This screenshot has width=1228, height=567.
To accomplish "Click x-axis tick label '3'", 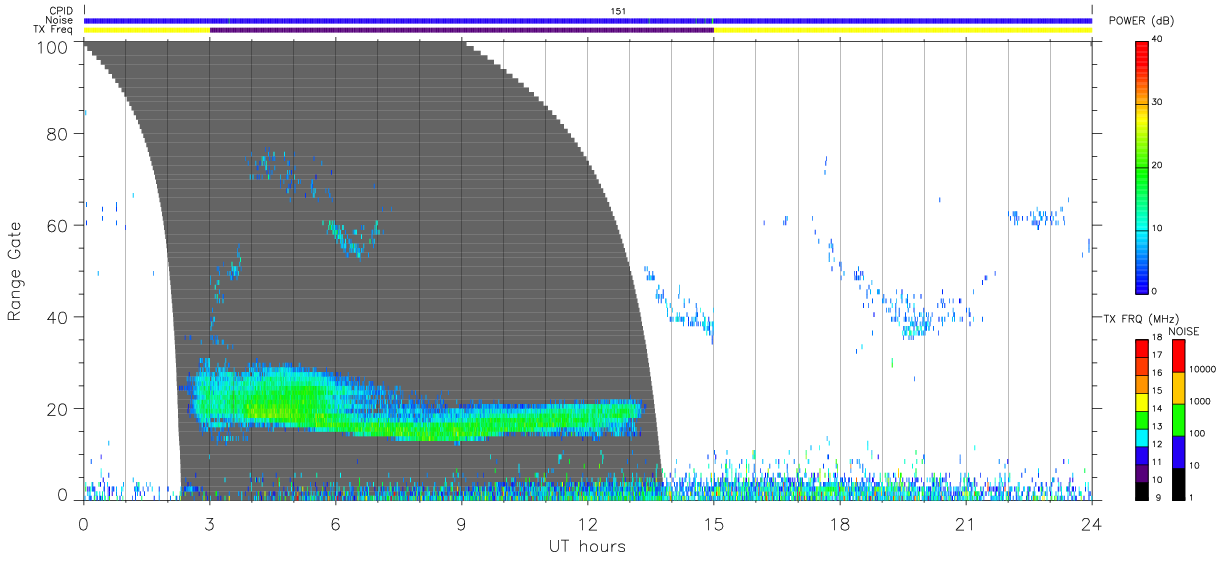I will 209,523.
